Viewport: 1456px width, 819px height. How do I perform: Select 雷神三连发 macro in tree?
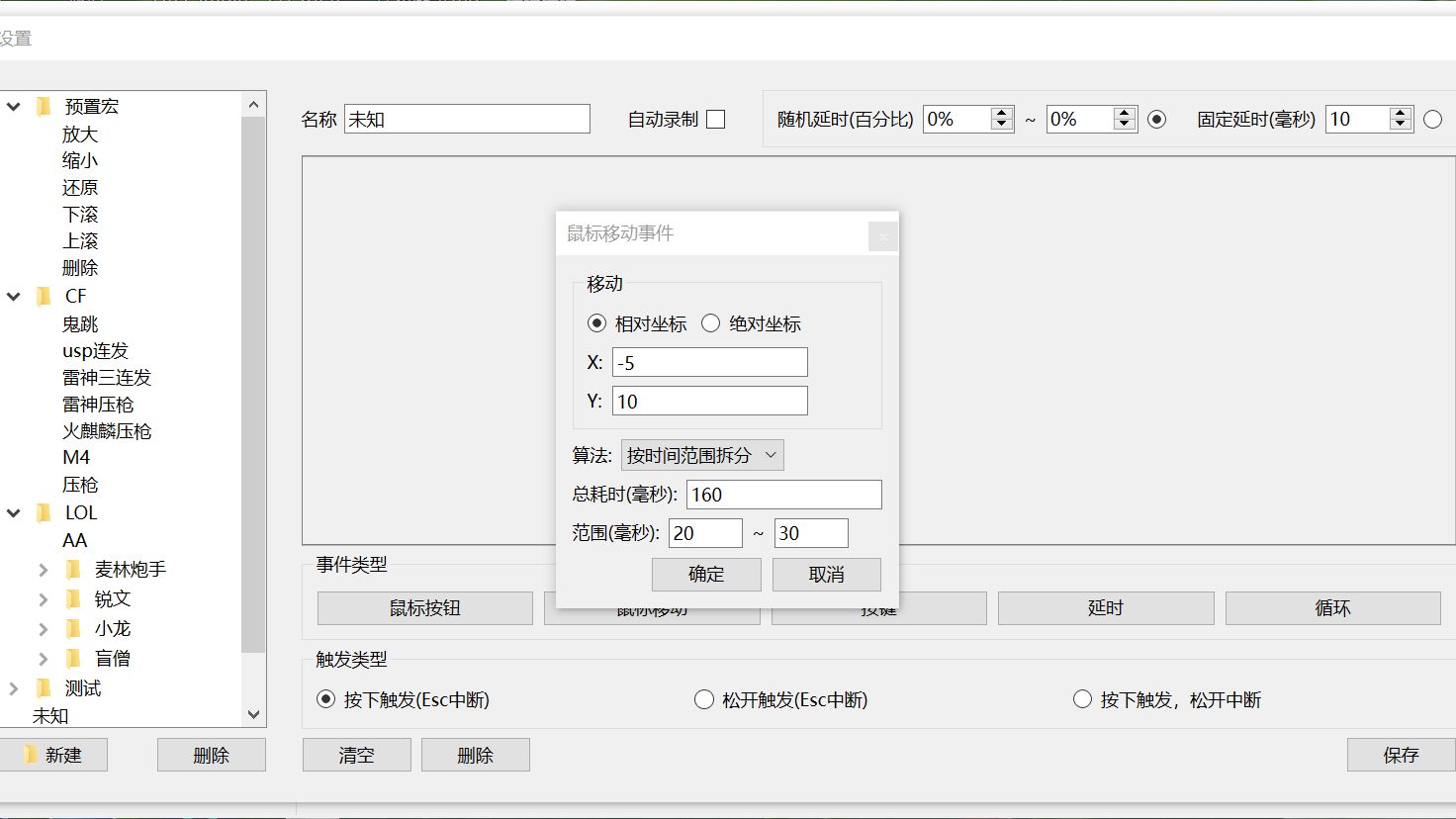click(107, 377)
